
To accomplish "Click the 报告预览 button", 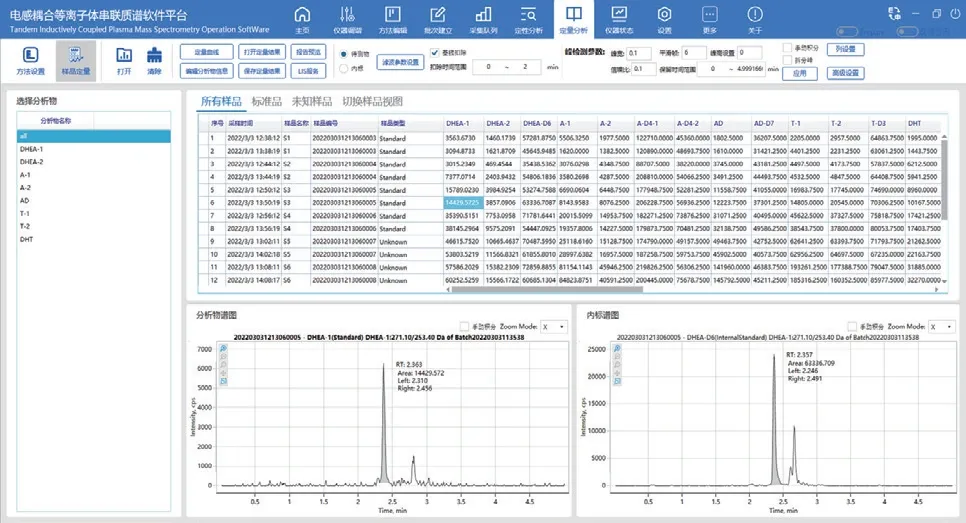I will tap(309, 52).
